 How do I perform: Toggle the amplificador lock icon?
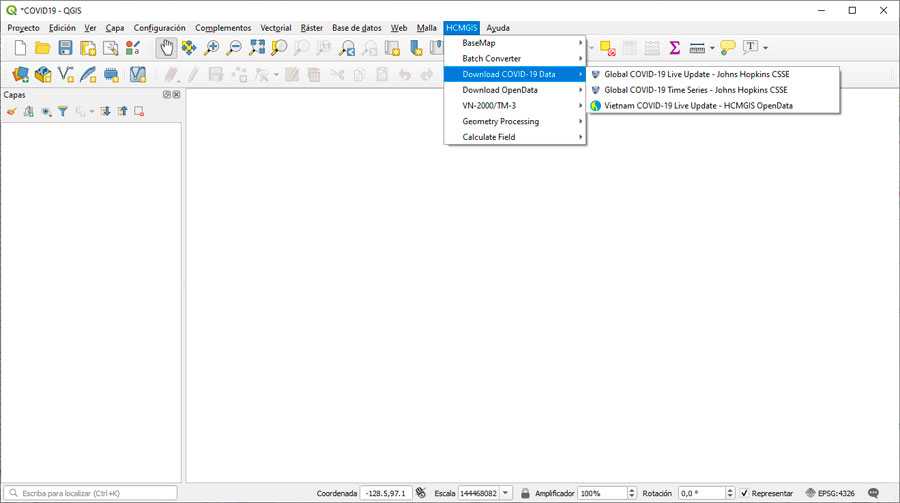tap(525, 493)
